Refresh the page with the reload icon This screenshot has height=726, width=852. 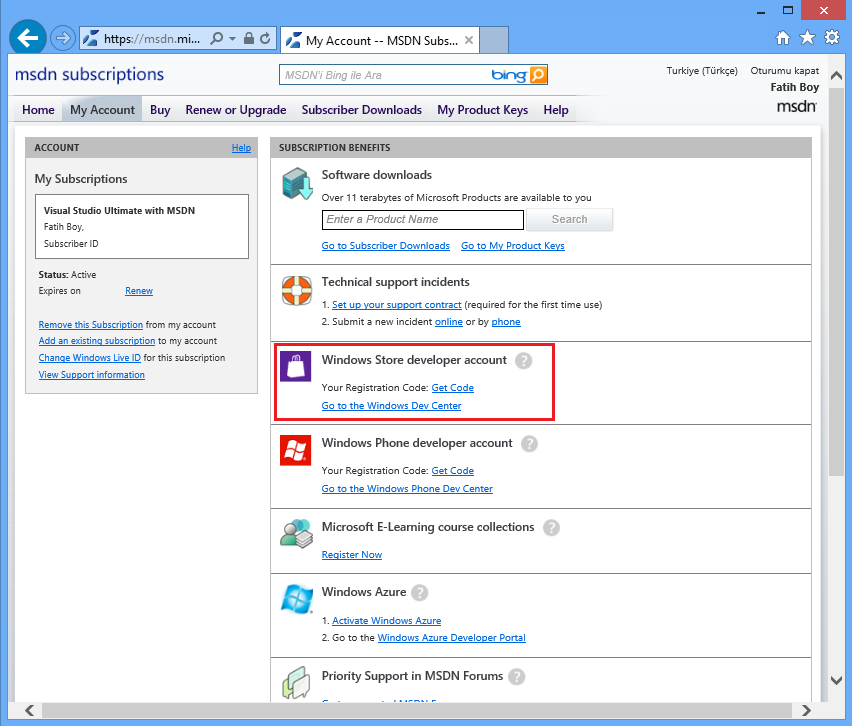tap(265, 38)
